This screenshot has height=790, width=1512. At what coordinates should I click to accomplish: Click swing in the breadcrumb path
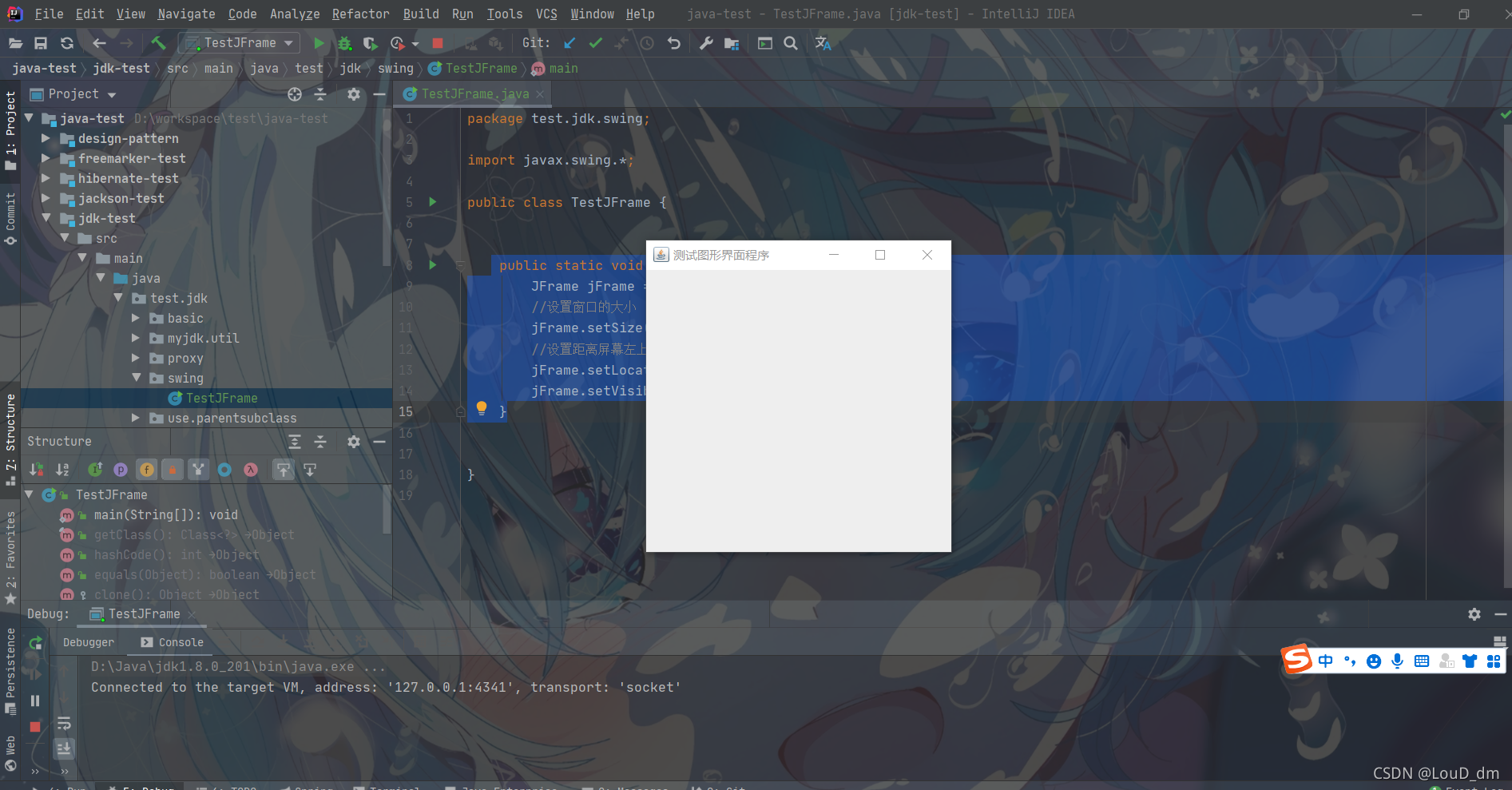click(x=395, y=69)
